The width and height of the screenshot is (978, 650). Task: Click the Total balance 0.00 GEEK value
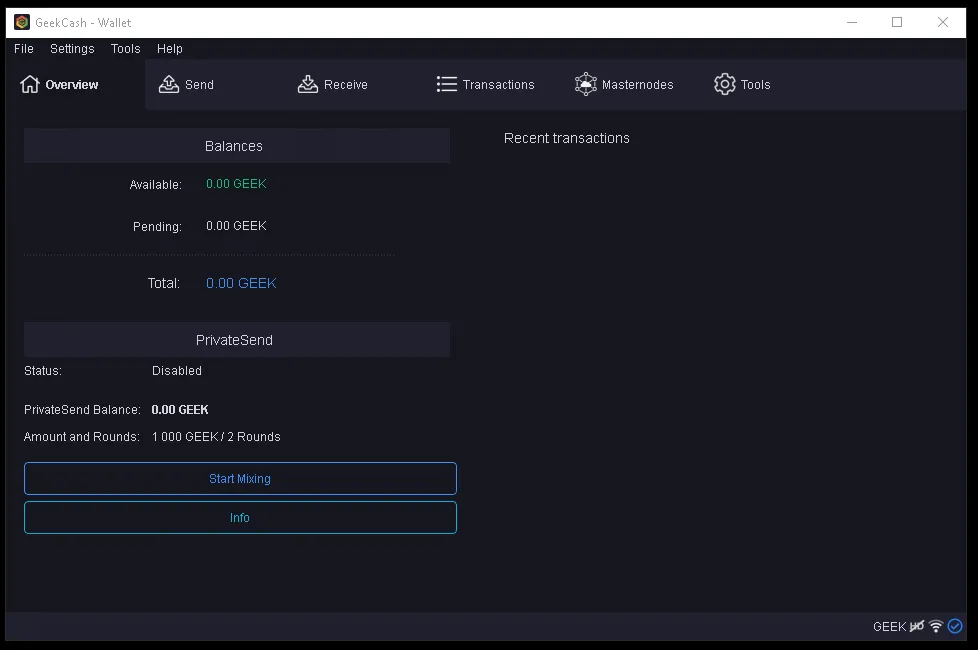tap(241, 283)
